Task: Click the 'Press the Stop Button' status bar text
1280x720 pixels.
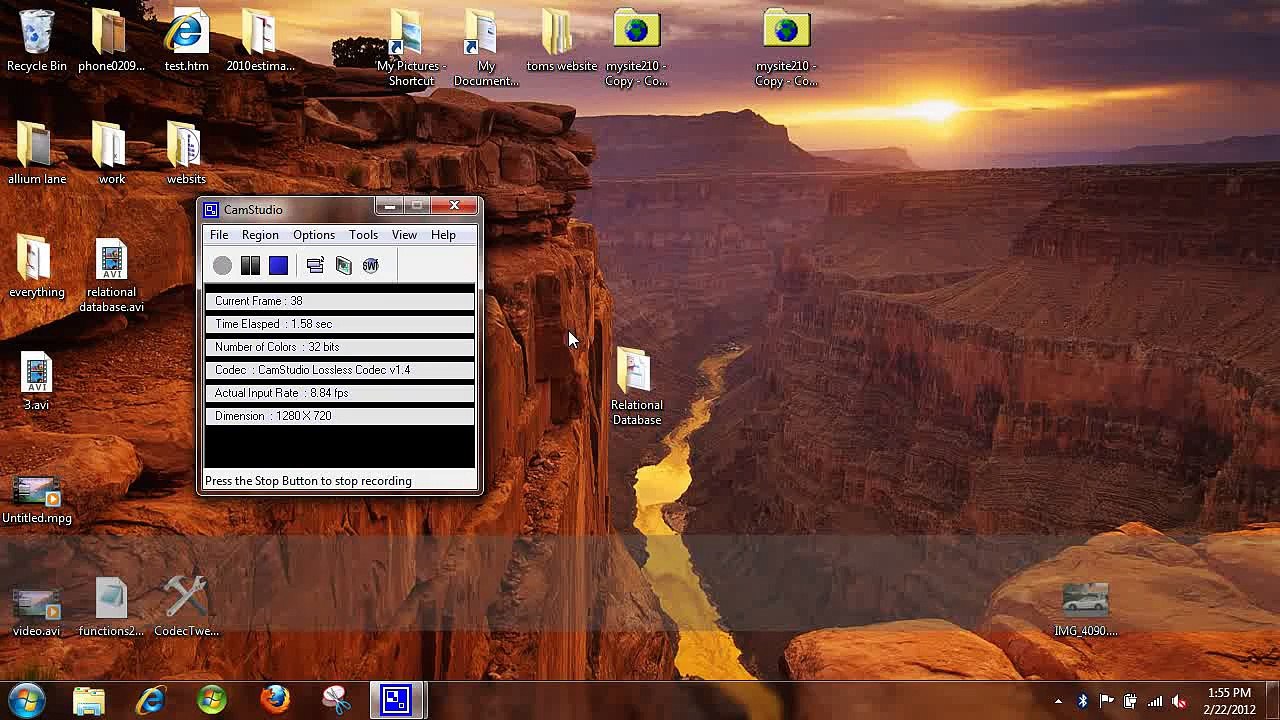Action: (x=308, y=481)
